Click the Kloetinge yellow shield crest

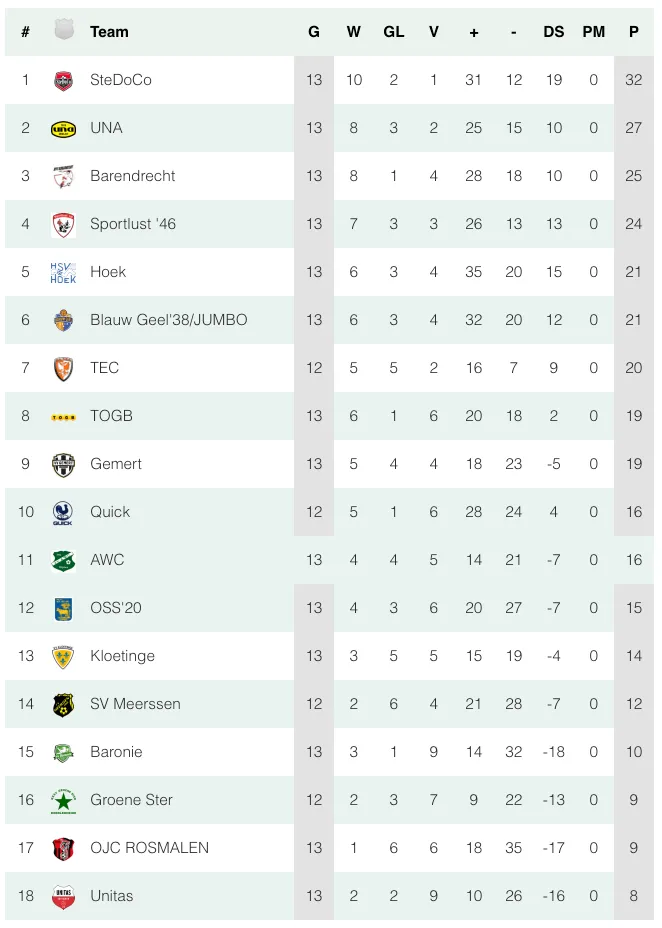click(63, 656)
